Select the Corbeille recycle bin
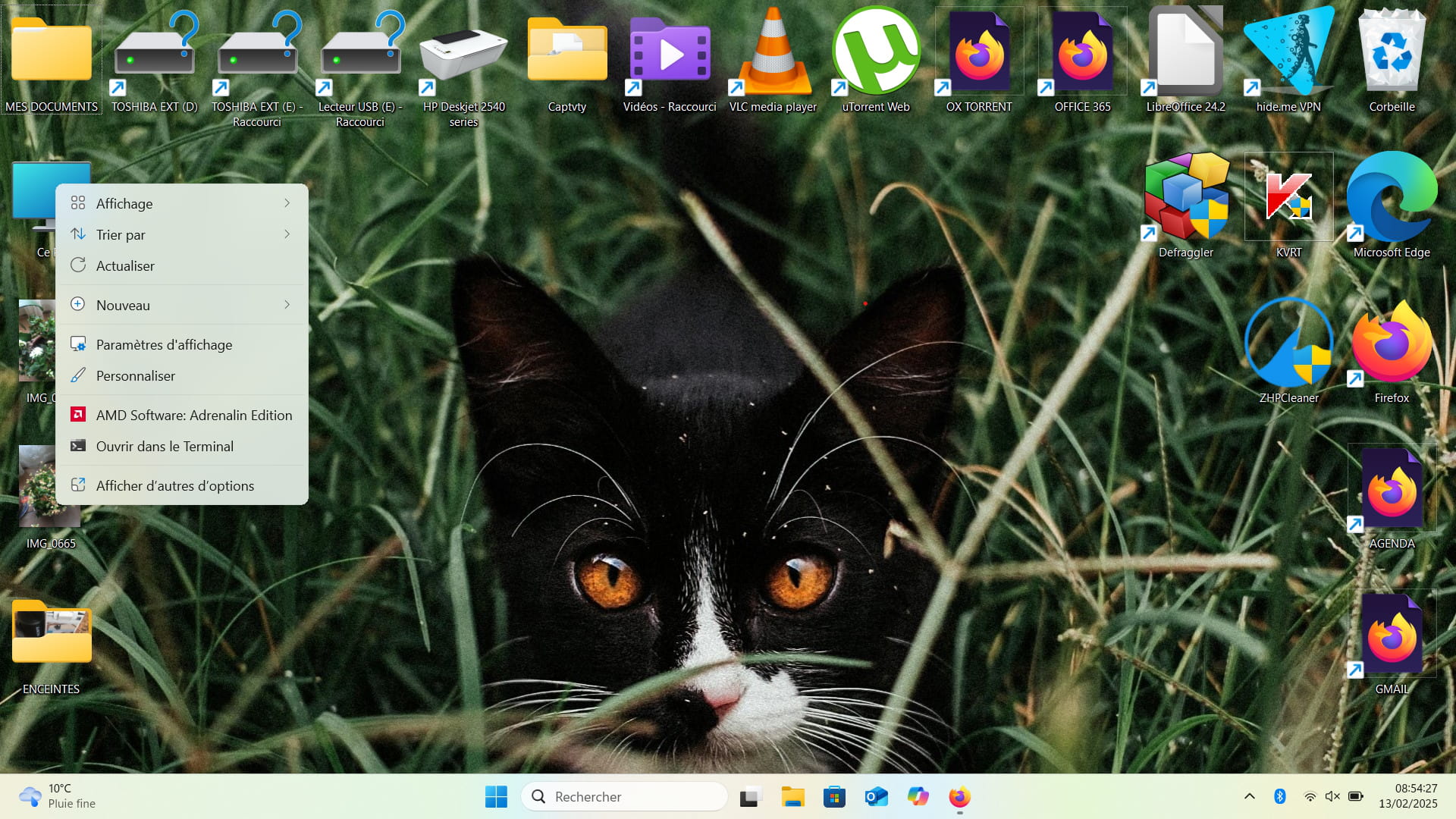This screenshot has width=1456, height=819. (1392, 52)
